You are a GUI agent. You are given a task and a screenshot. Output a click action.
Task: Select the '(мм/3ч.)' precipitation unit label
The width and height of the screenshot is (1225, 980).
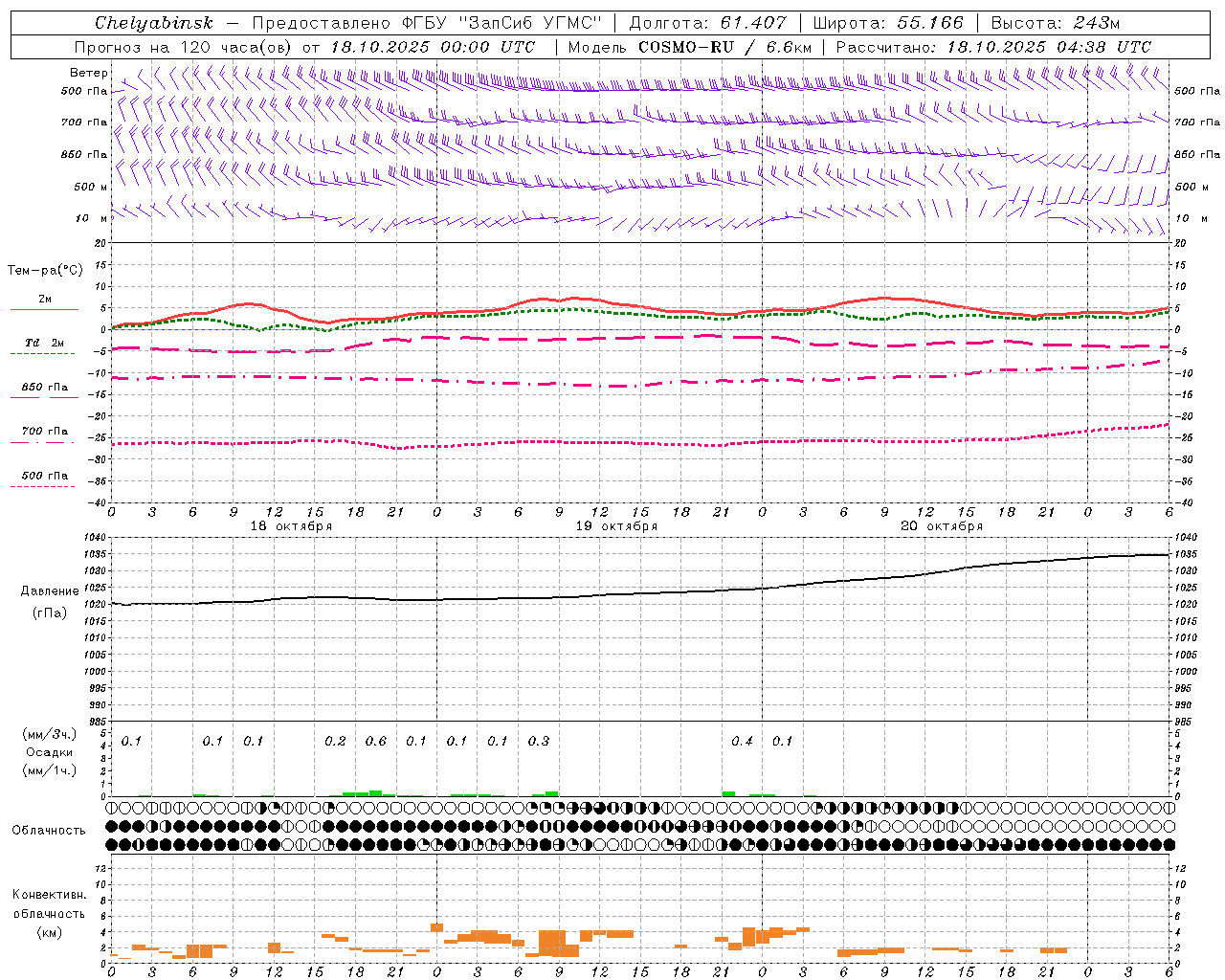(x=49, y=734)
